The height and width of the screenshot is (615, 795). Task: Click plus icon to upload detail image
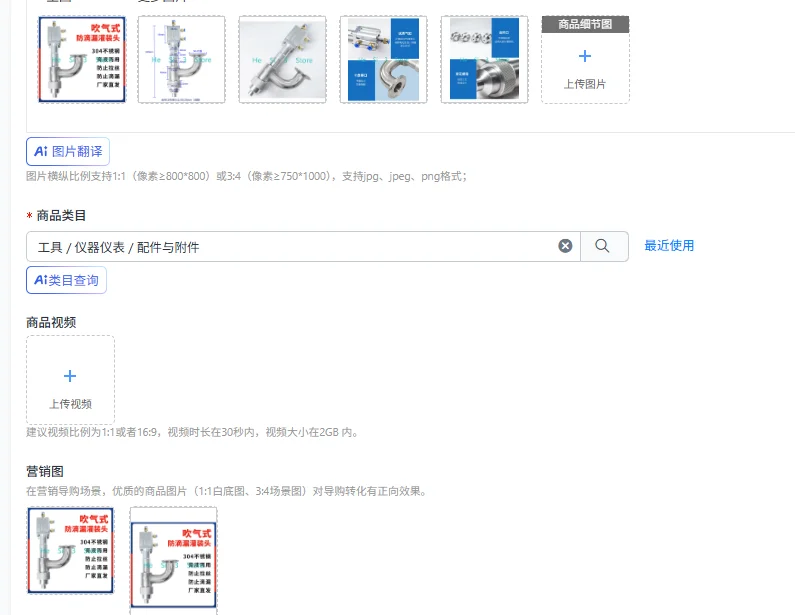click(585, 56)
